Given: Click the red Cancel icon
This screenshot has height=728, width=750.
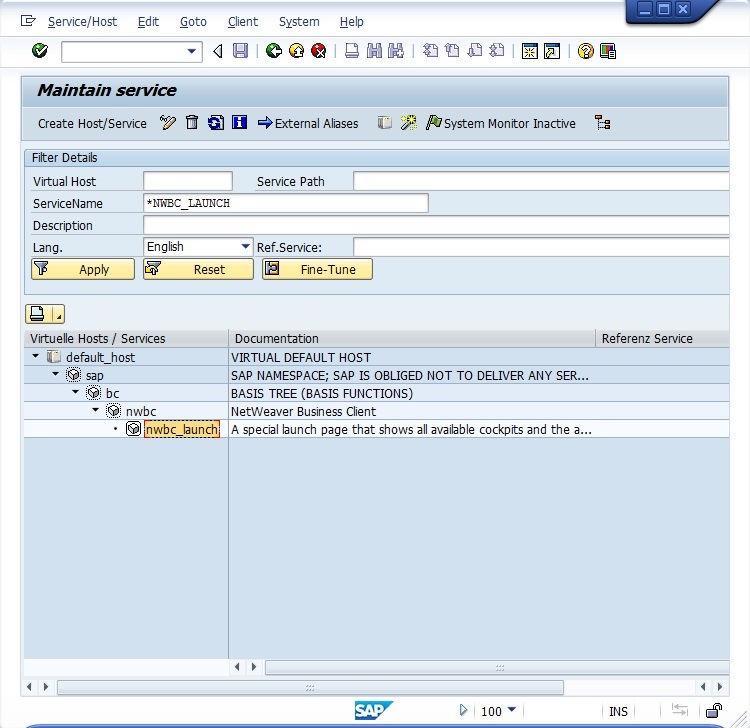Looking at the screenshot, I should (319, 51).
